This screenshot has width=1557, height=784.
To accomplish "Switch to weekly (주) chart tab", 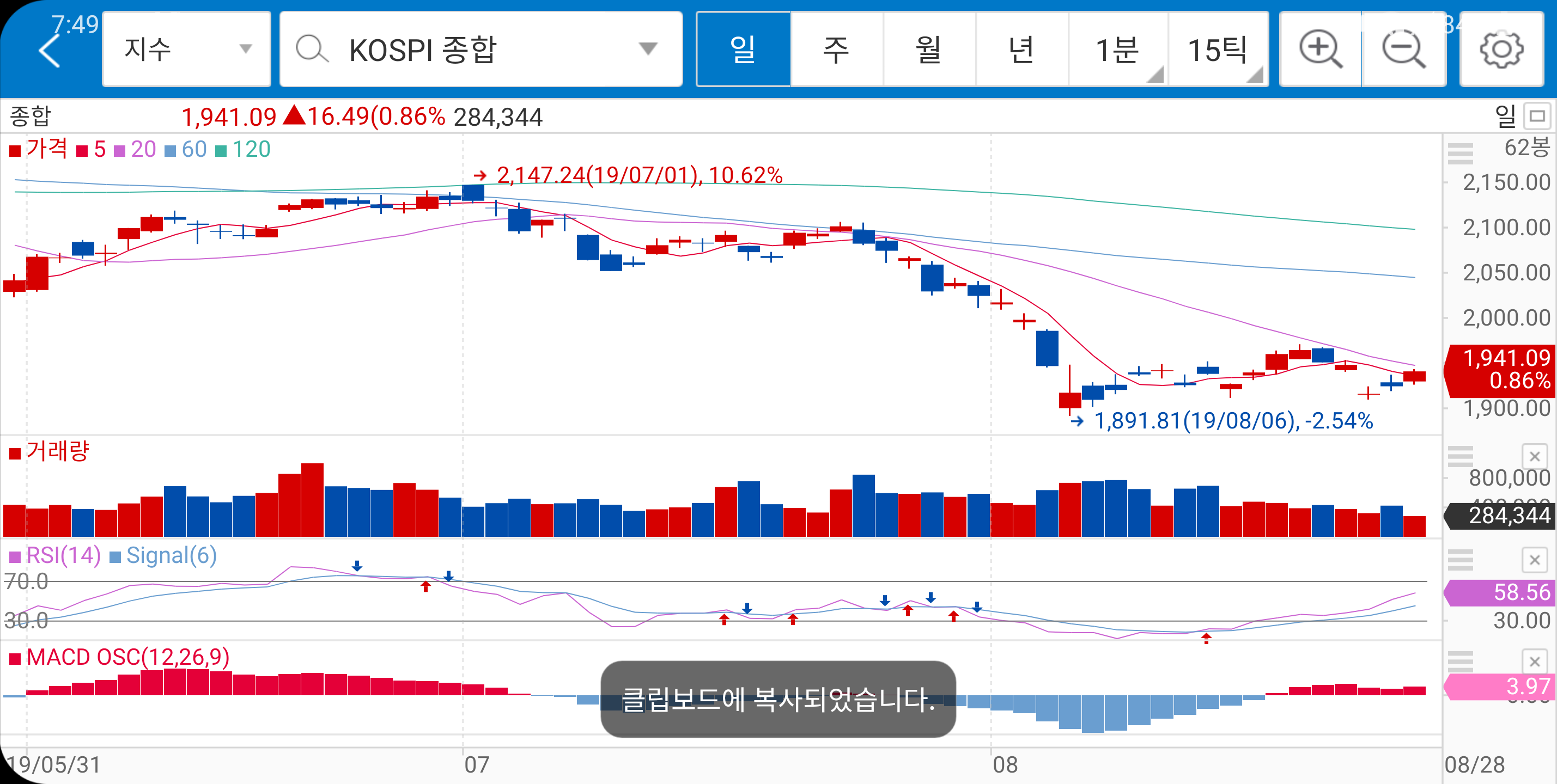I will 836,49.
